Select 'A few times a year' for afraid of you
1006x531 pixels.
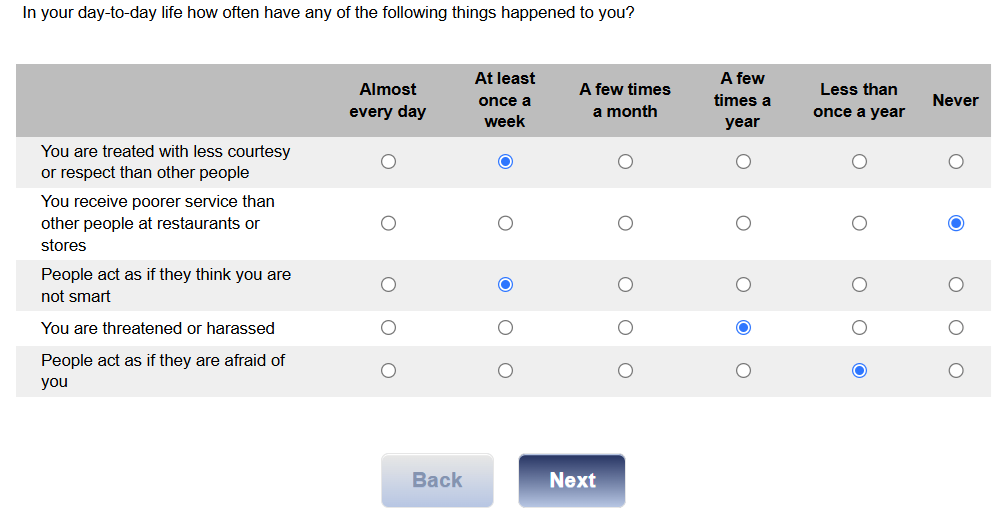pyautogui.click(x=744, y=371)
